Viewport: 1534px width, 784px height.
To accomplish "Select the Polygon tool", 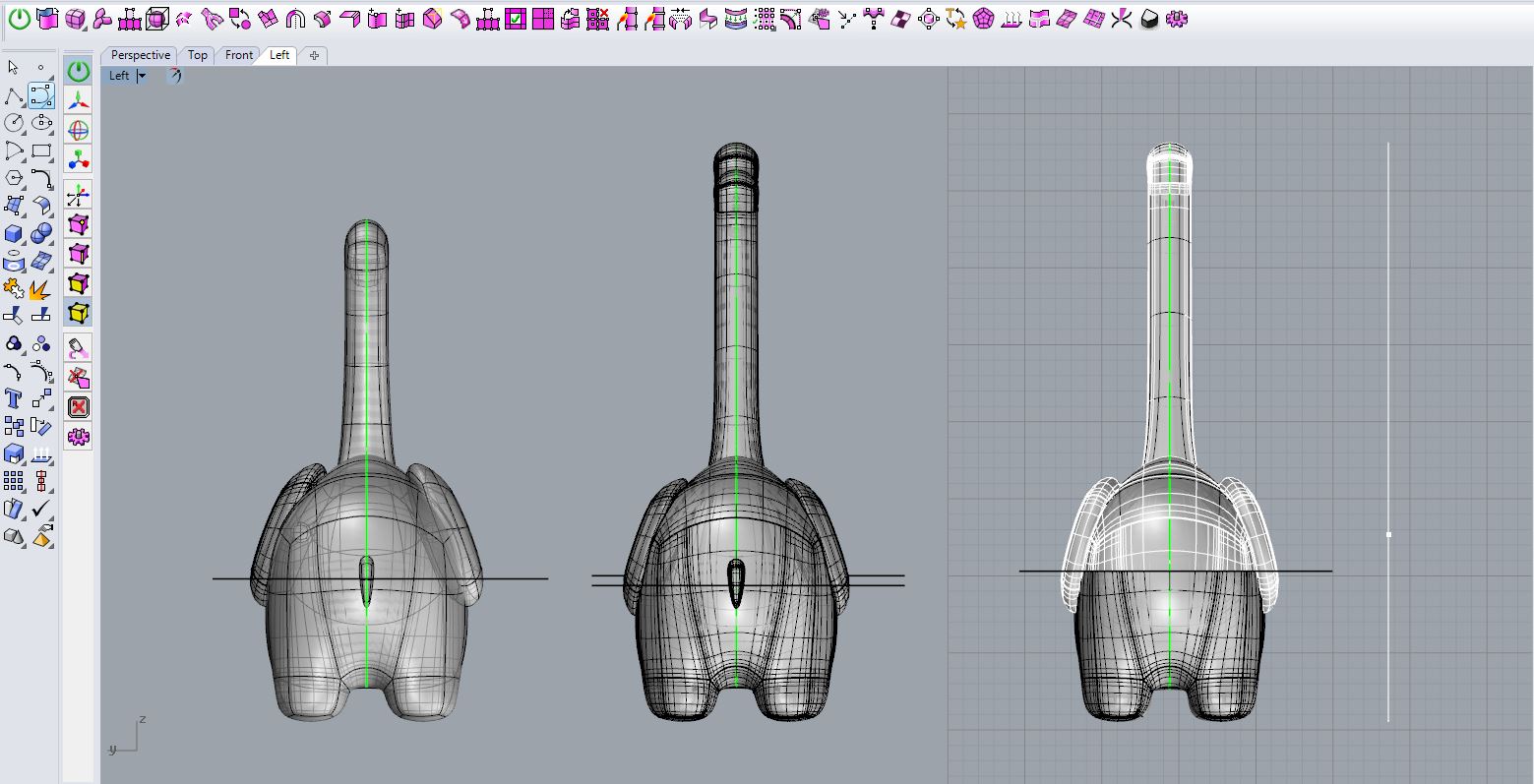I will click(14, 178).
